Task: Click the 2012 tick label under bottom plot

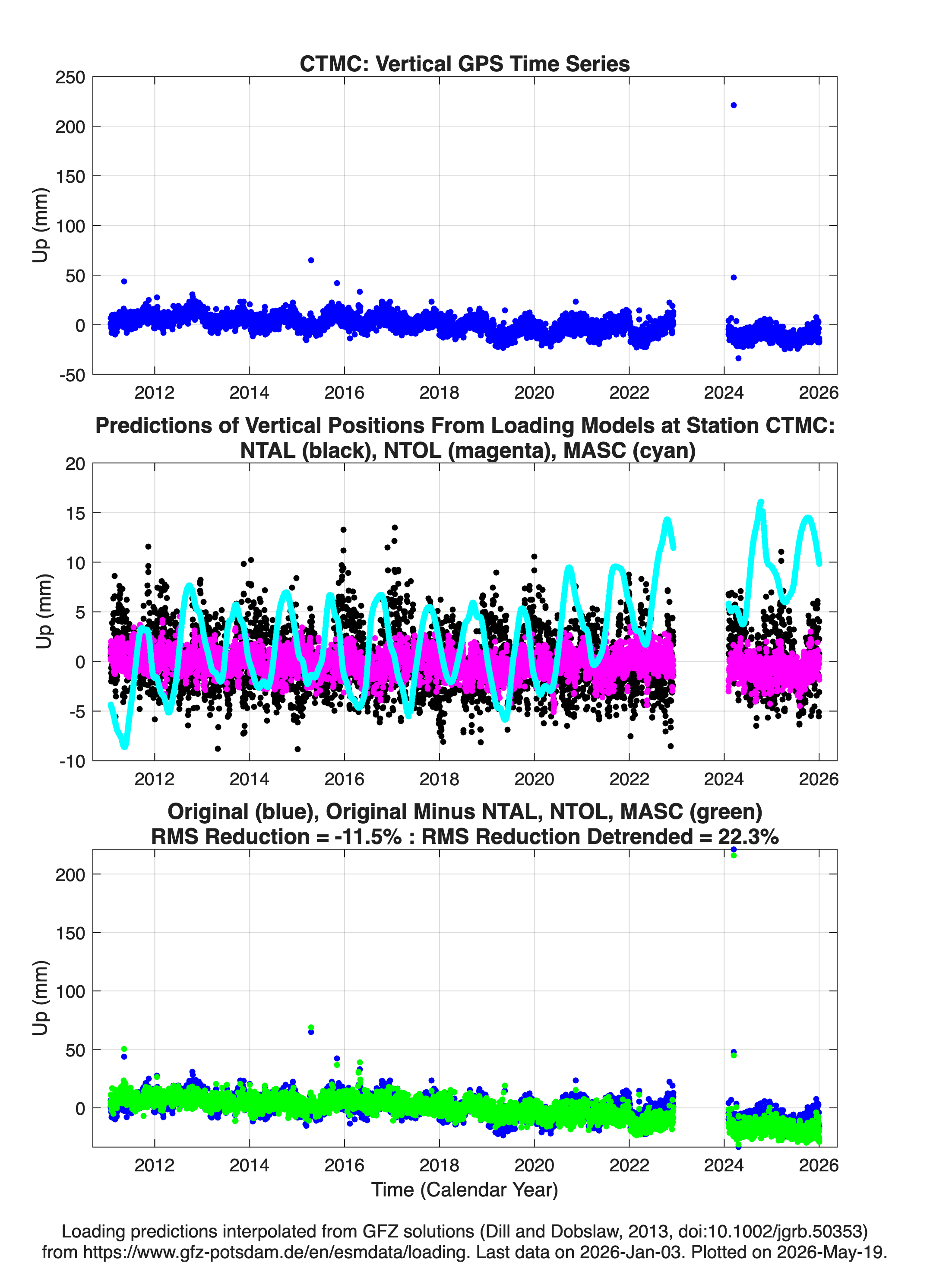Action: (155, 1165)
